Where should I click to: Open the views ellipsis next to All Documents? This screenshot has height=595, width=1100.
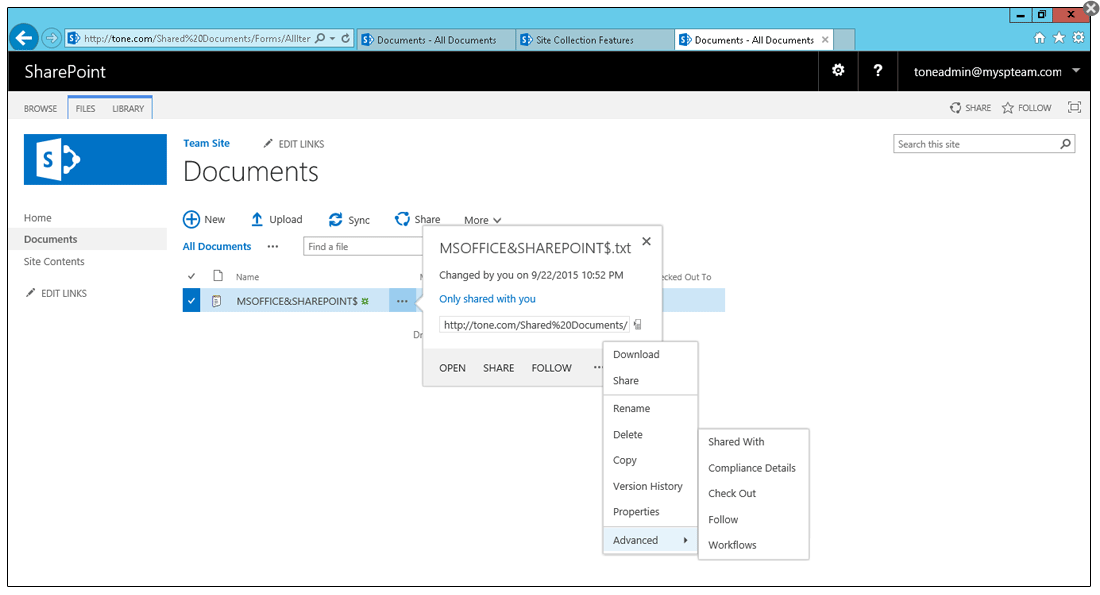(x=273, y=246)
